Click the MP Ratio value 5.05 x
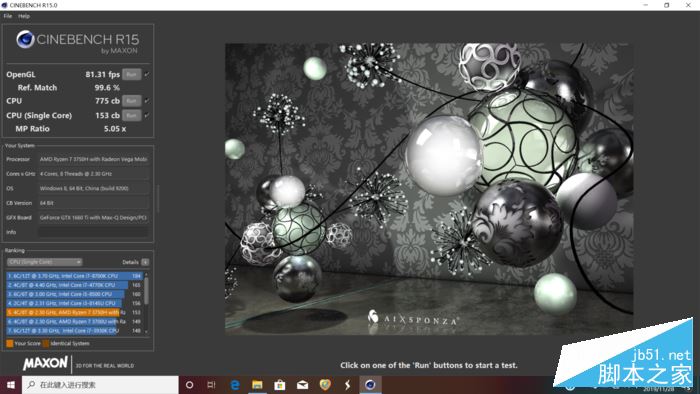The image size is (700, 394). pos(115,129)
